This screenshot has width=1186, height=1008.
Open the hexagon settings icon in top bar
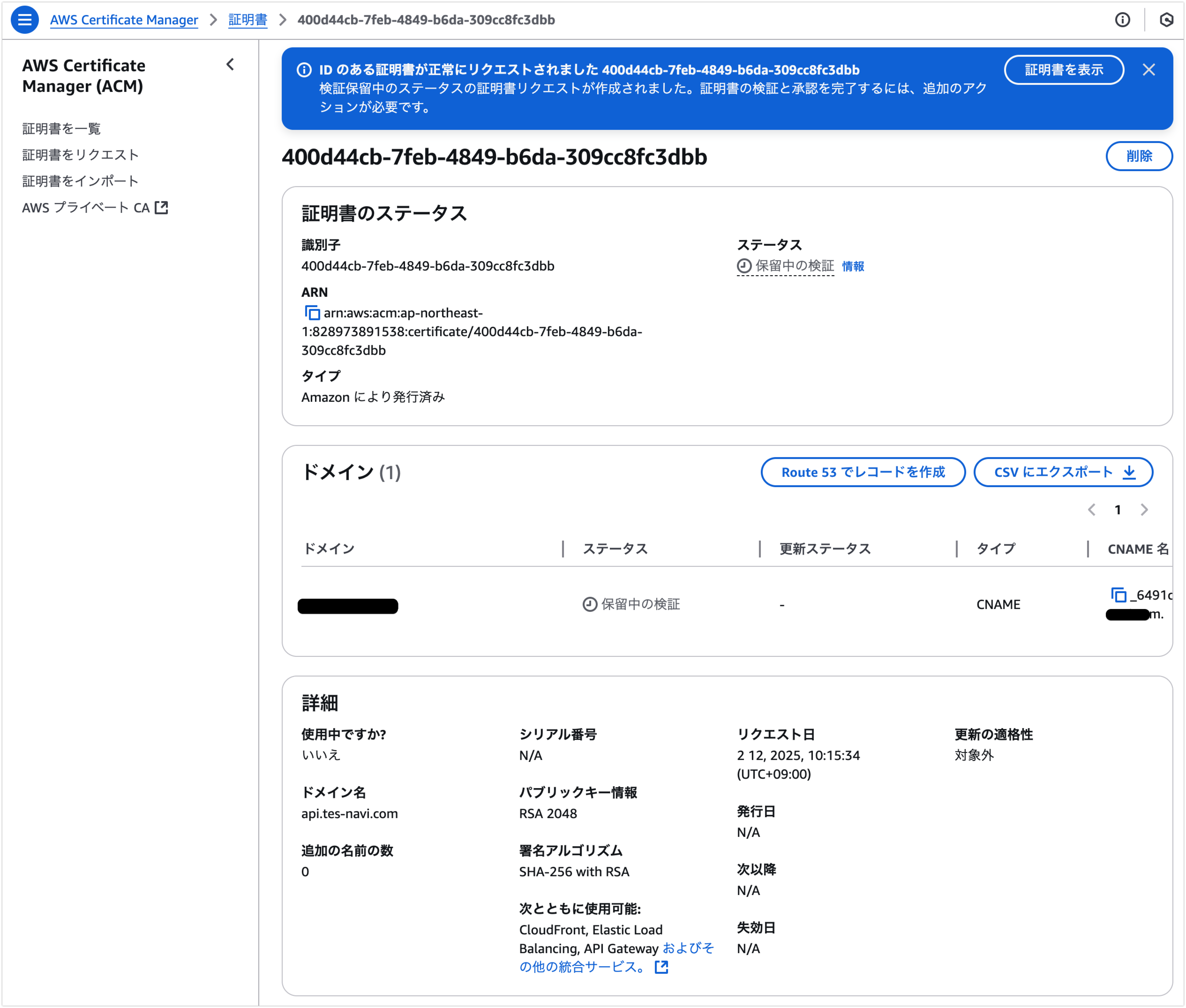tap(1166, 20)
